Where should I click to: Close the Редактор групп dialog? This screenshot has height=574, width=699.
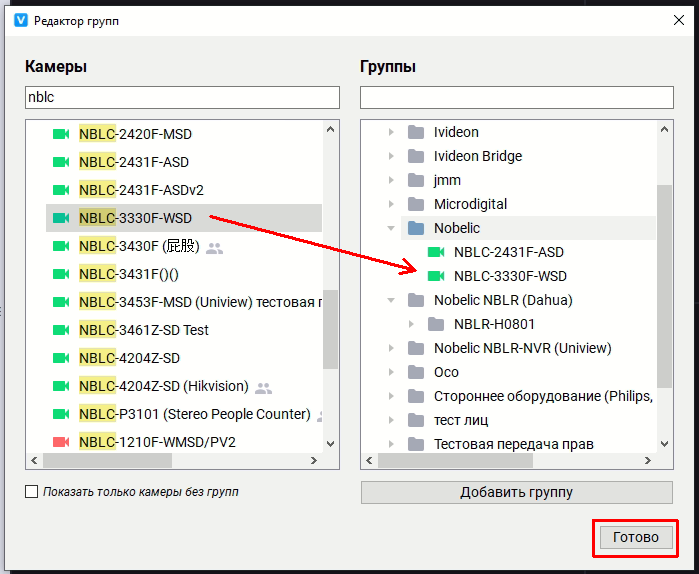click(678, 20)
